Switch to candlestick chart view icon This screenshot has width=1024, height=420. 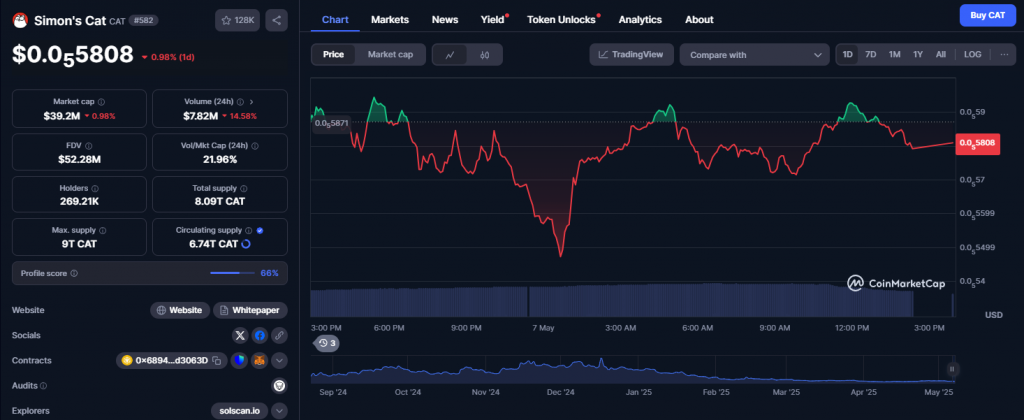pyautogui.click(x=485, y=55)
